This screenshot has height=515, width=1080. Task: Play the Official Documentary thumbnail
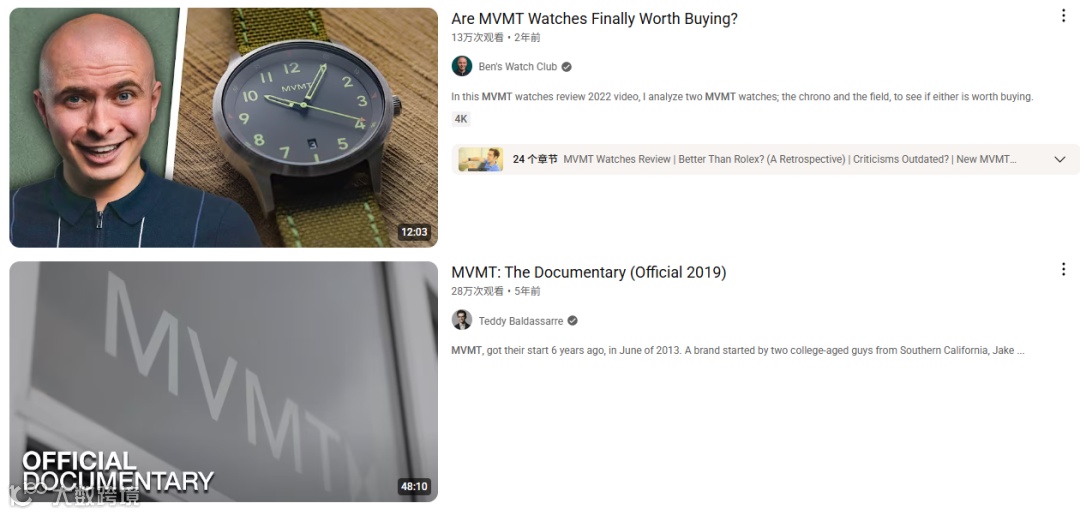click(x=223, y=381)
